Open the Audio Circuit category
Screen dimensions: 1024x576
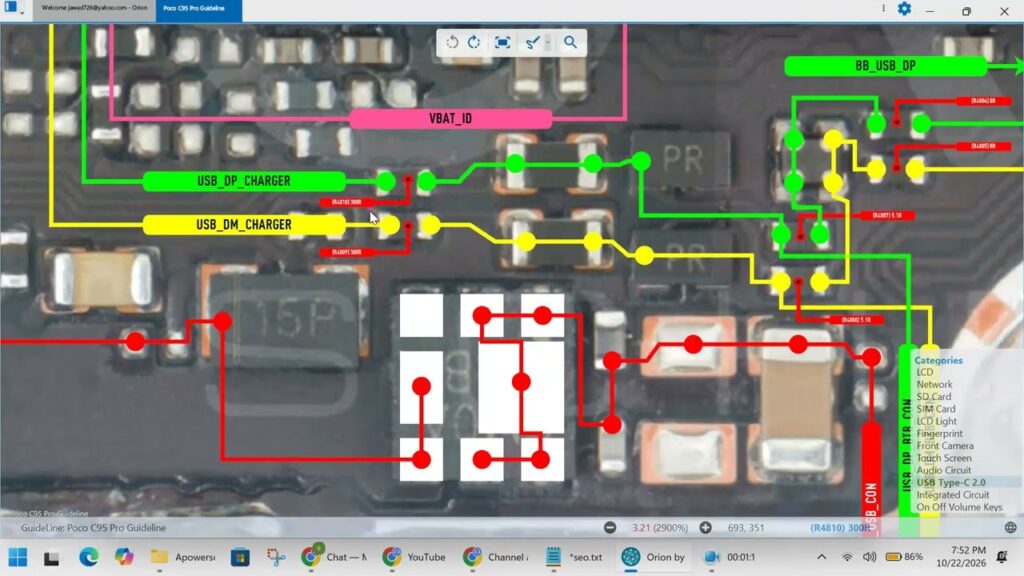[x=944, y=470]
